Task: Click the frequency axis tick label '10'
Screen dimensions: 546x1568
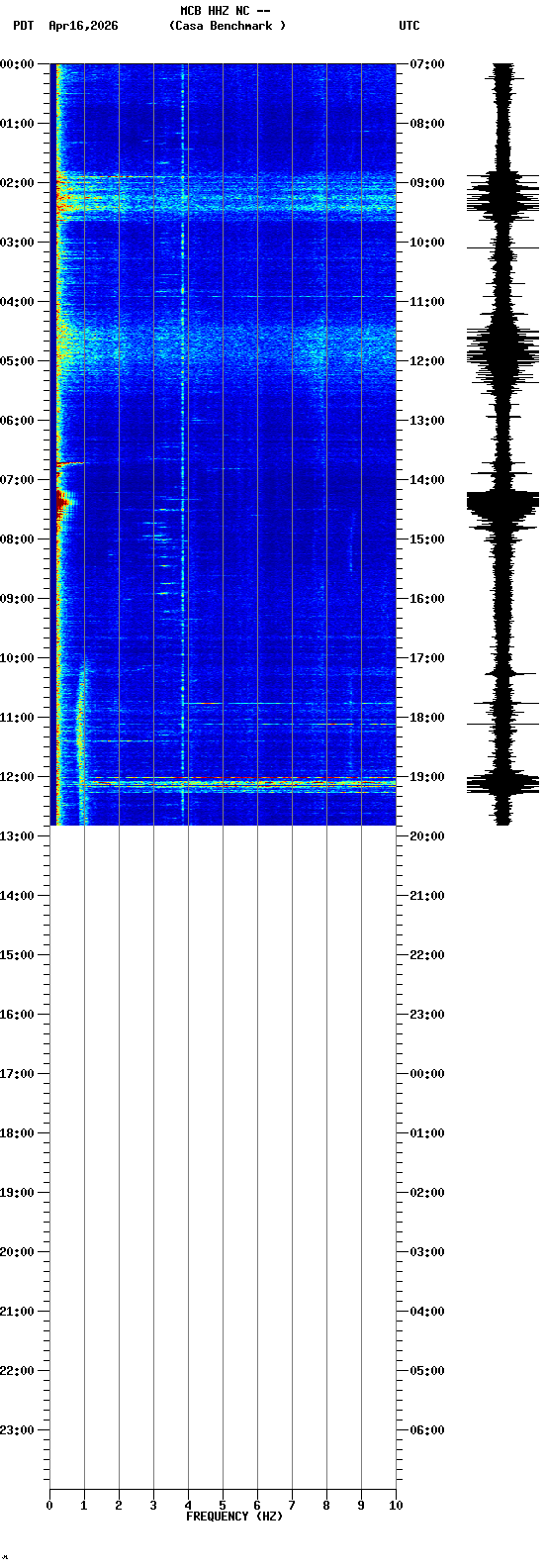Action: pyautogui.click(x=396, y=1506)
